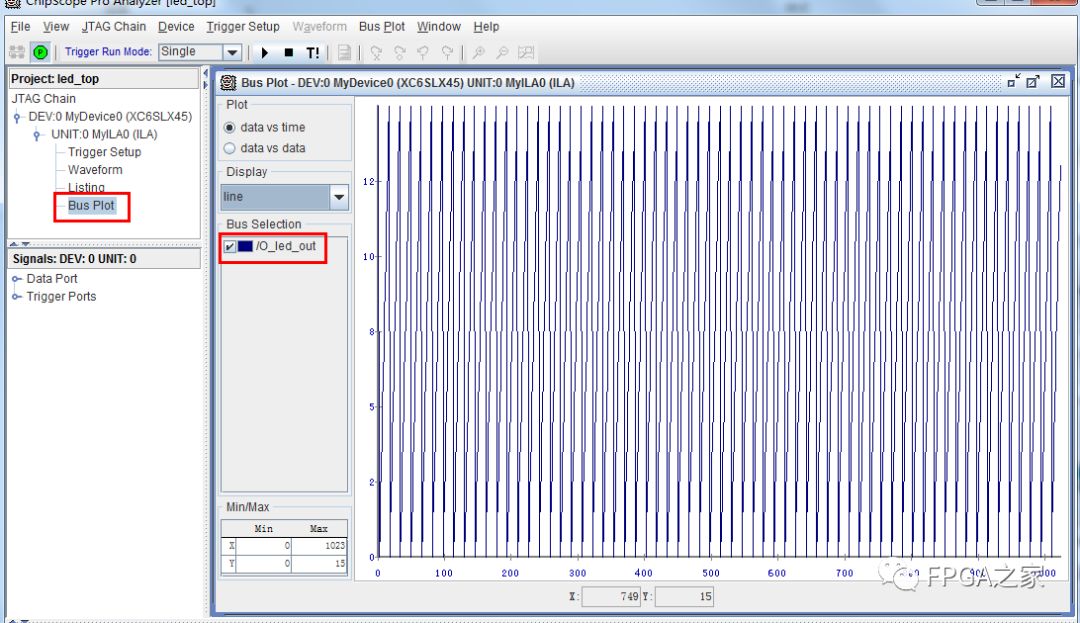
Task: Click the Bus Plot window title icon
Action: click(x=228, y=83)
